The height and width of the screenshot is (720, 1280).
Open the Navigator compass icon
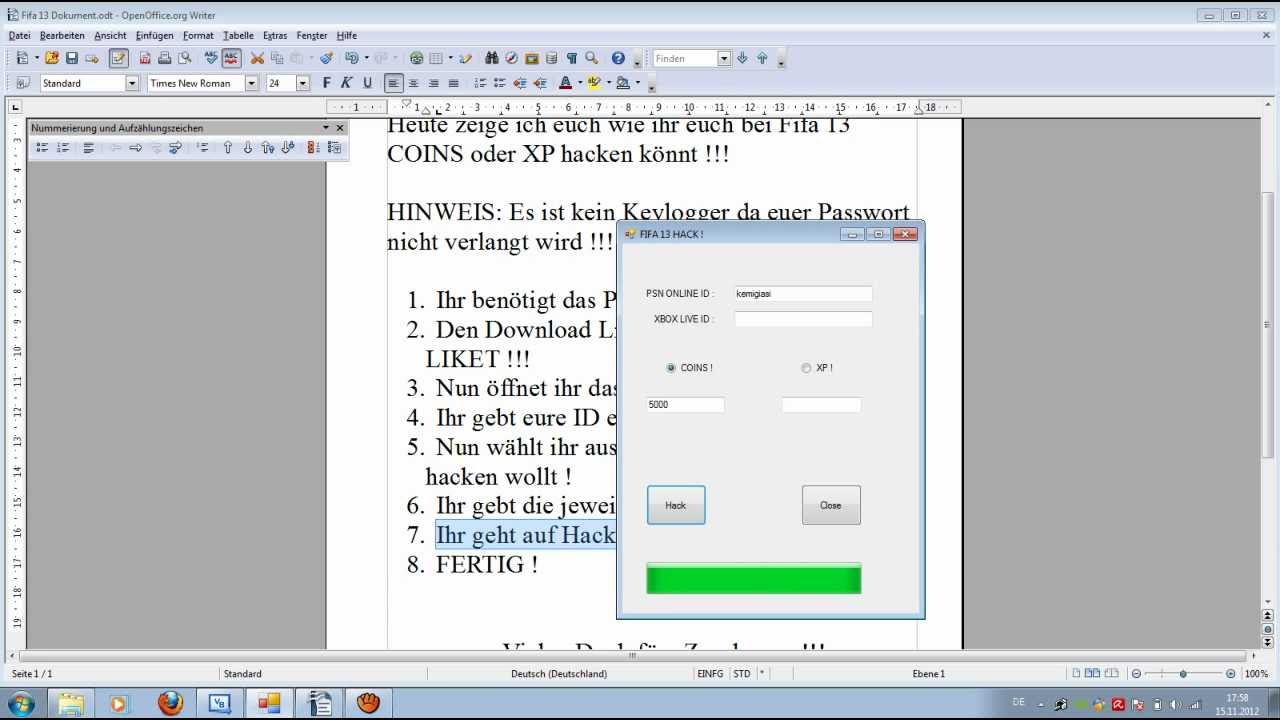click(x=512, y=58)
